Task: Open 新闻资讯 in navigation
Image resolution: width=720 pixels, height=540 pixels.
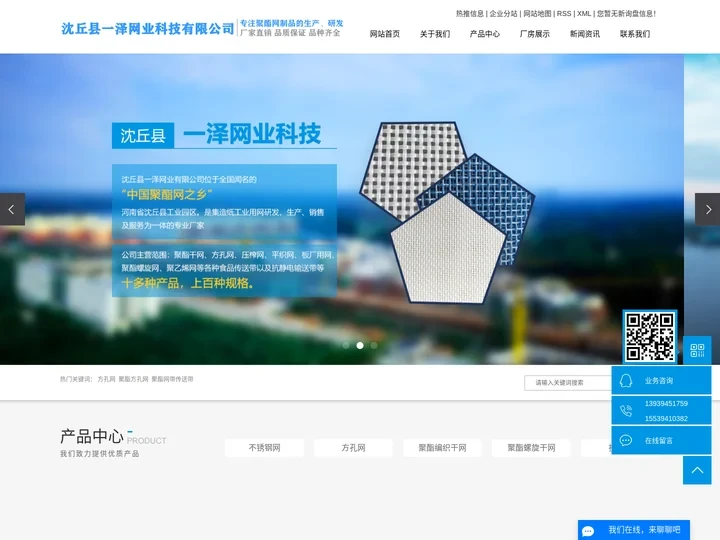Action: pyautogui.click(x=585, y=34)
